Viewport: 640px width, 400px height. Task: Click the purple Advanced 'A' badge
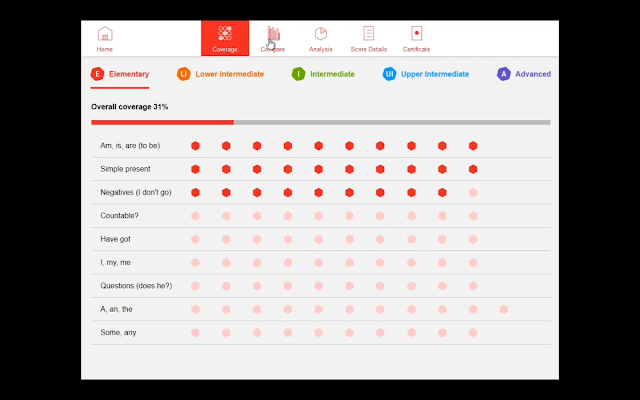tap(504, 74)
